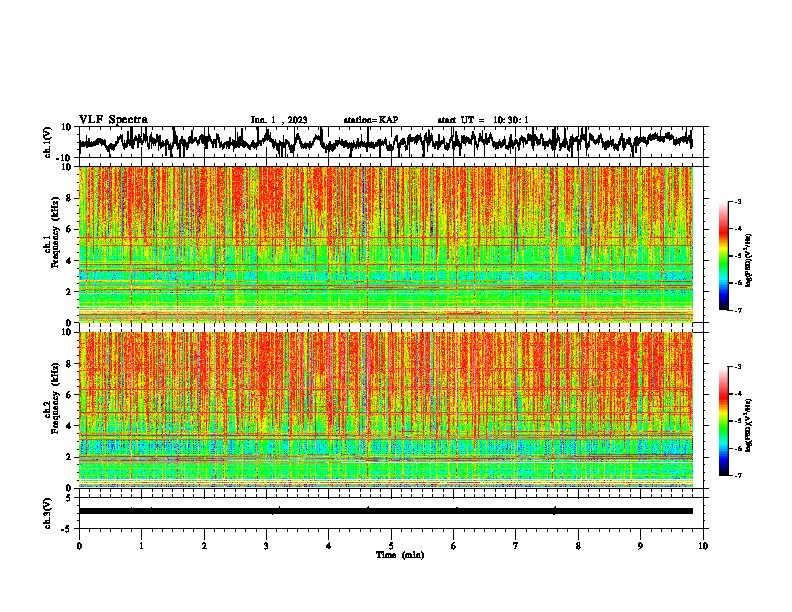Click the "Time (min)" axis label

[400, 555]
